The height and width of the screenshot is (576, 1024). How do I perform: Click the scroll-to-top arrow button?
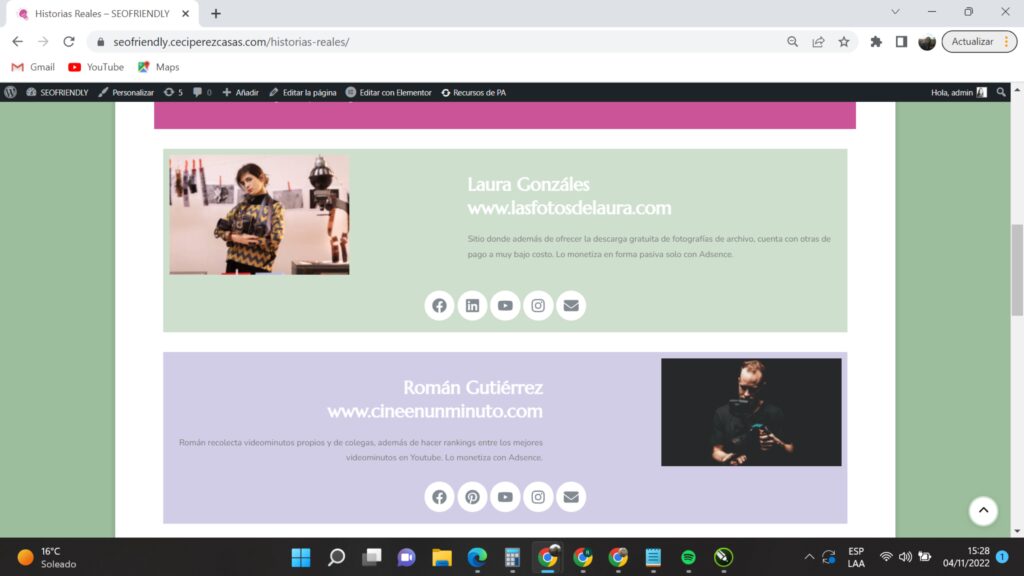(x=983, y=511)
